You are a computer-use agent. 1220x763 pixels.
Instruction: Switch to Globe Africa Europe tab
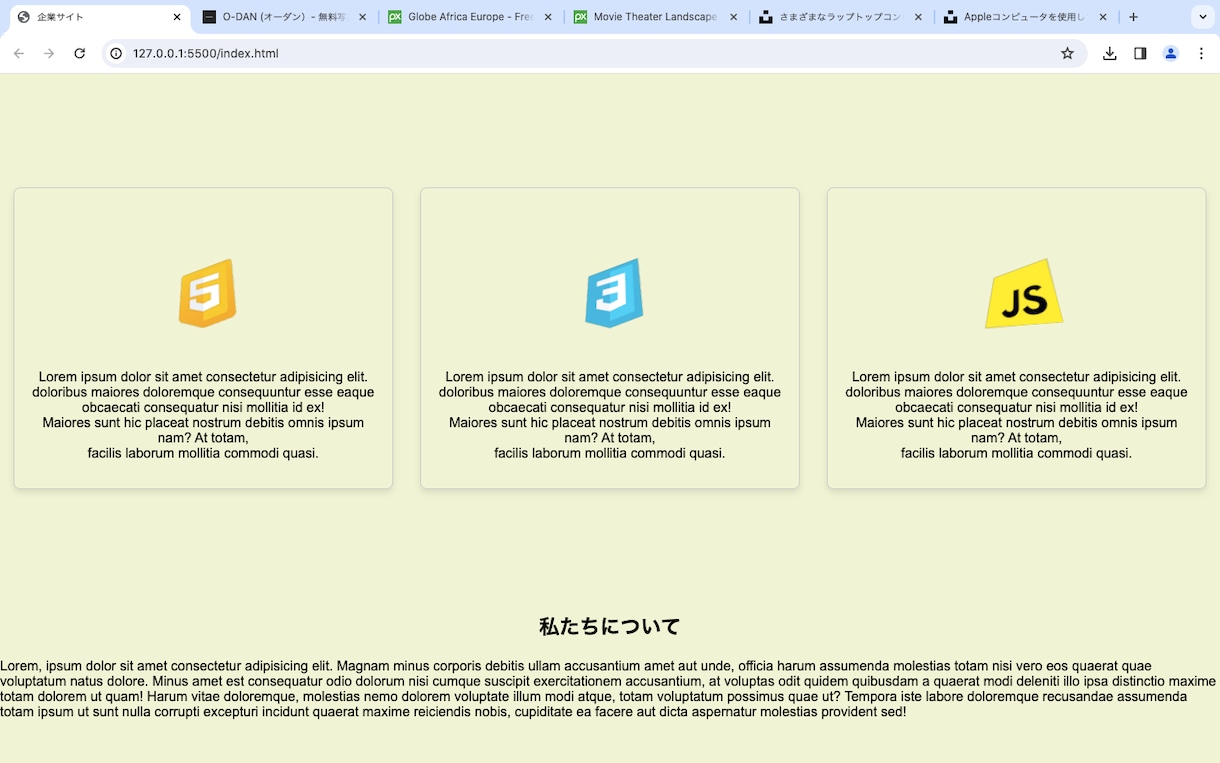coord(470,17)
